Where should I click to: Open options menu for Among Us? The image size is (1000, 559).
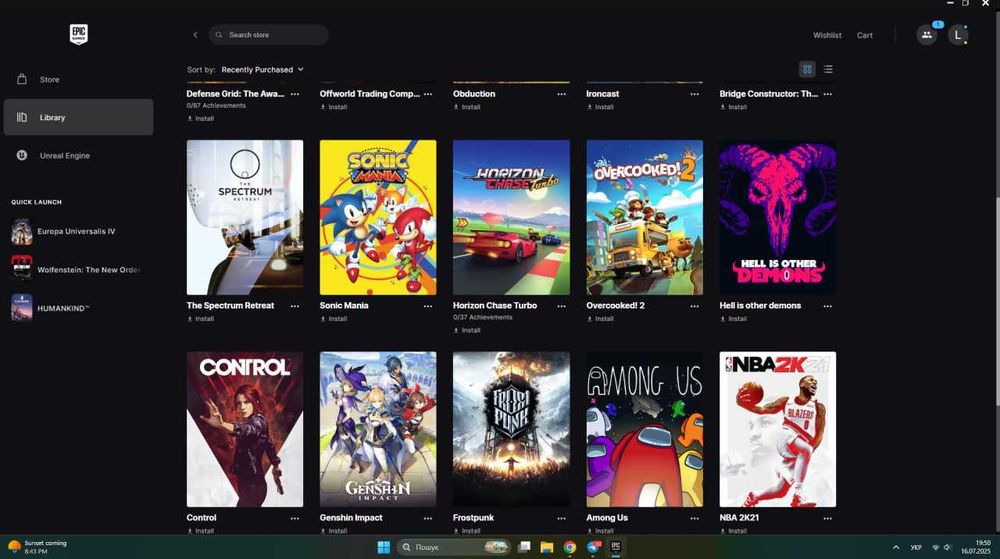click(x=695, y=519)
